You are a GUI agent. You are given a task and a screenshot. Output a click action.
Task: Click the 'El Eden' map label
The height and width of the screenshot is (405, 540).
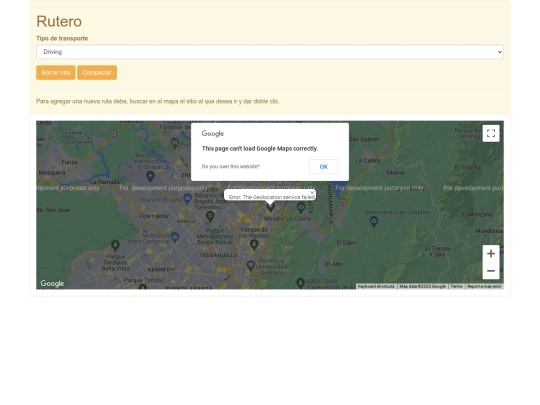point(346,243)
